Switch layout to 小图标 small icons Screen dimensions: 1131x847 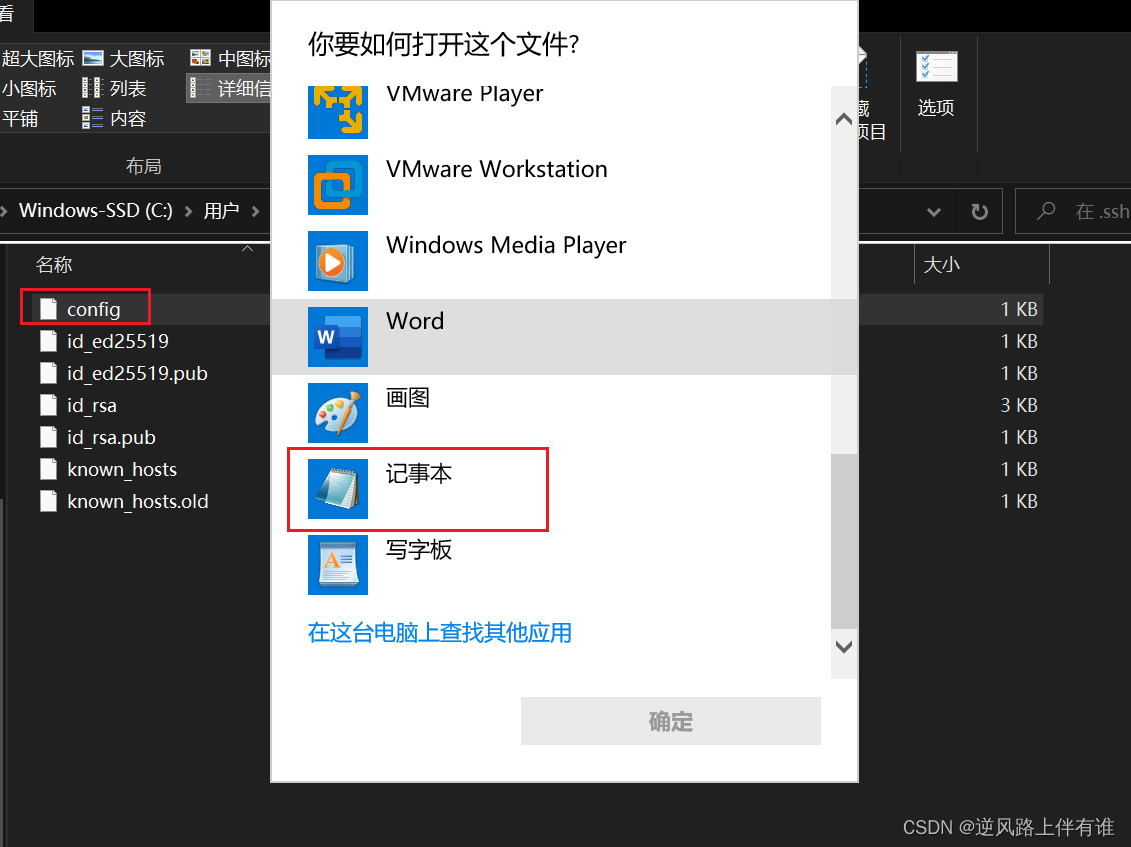tap(29, 88)
